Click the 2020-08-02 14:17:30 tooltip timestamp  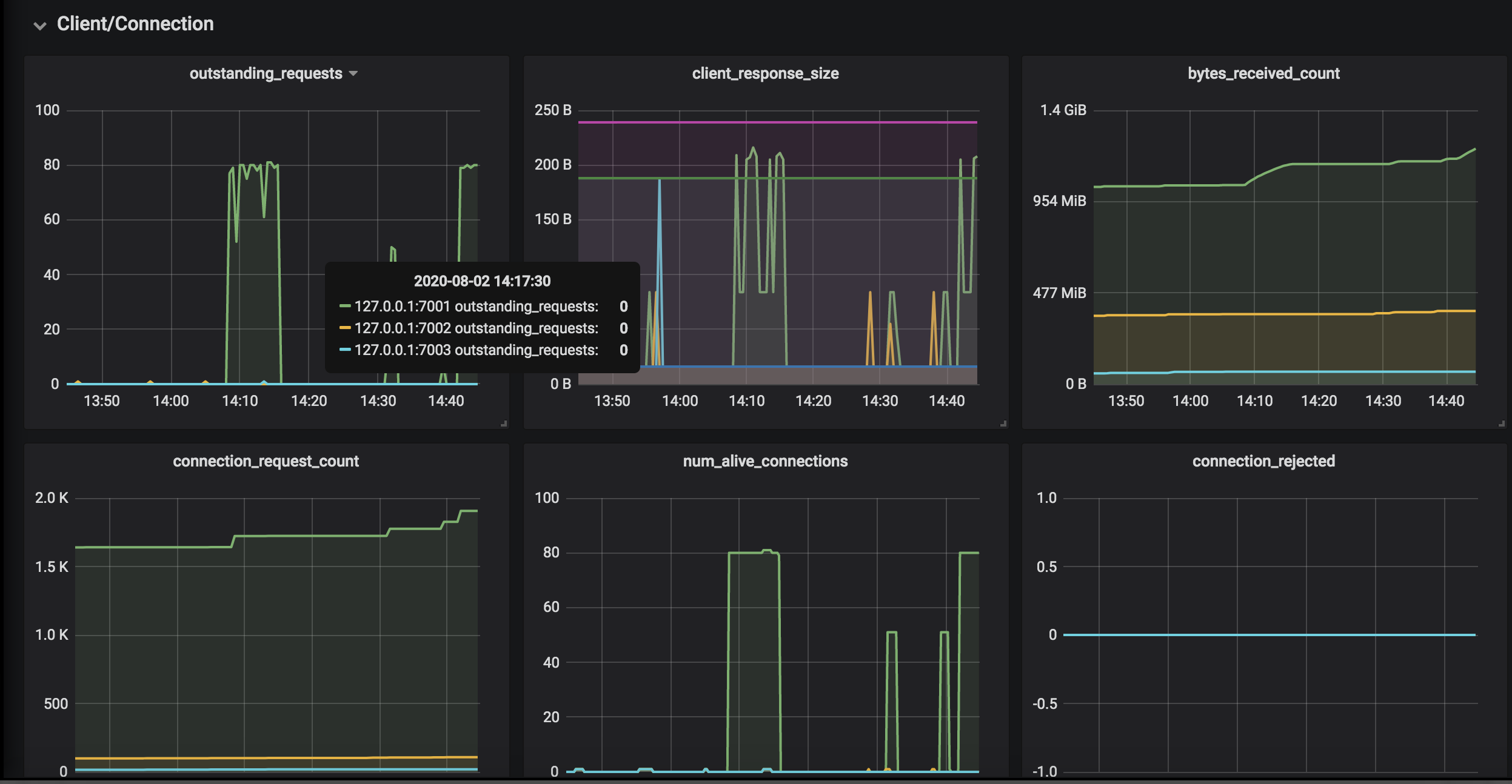[x=482, y=281]
